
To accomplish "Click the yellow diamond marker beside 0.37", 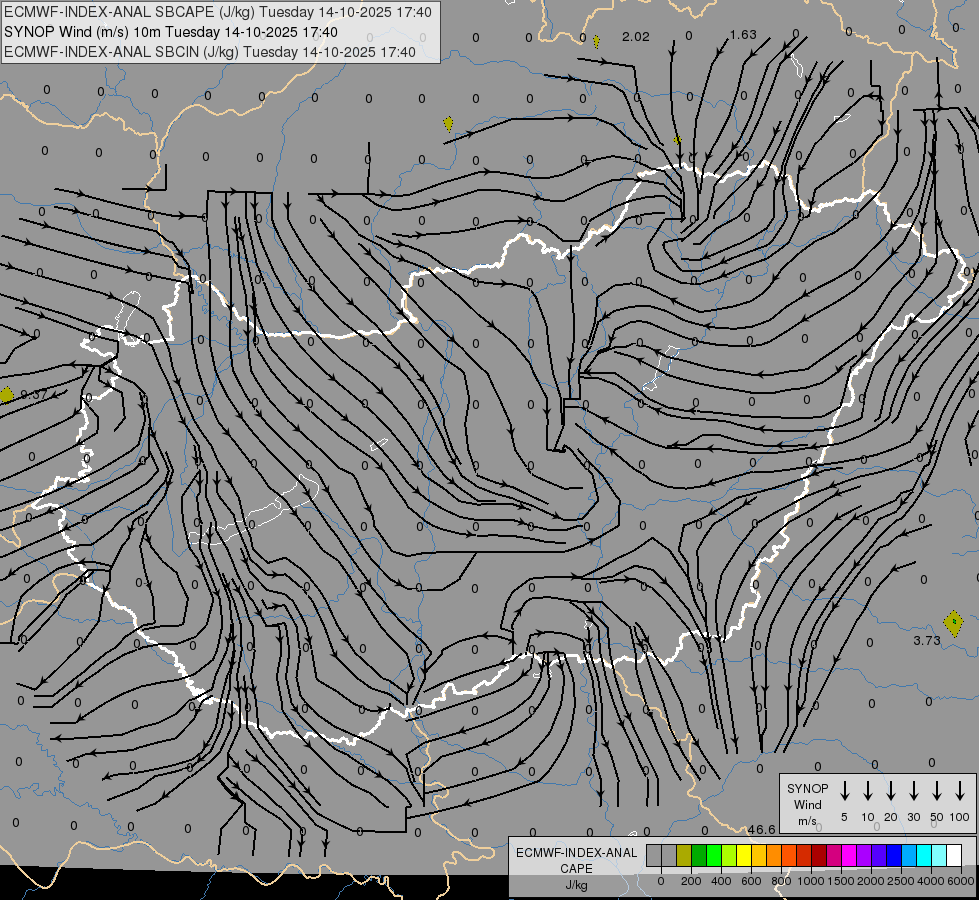I will click(6, 395).
